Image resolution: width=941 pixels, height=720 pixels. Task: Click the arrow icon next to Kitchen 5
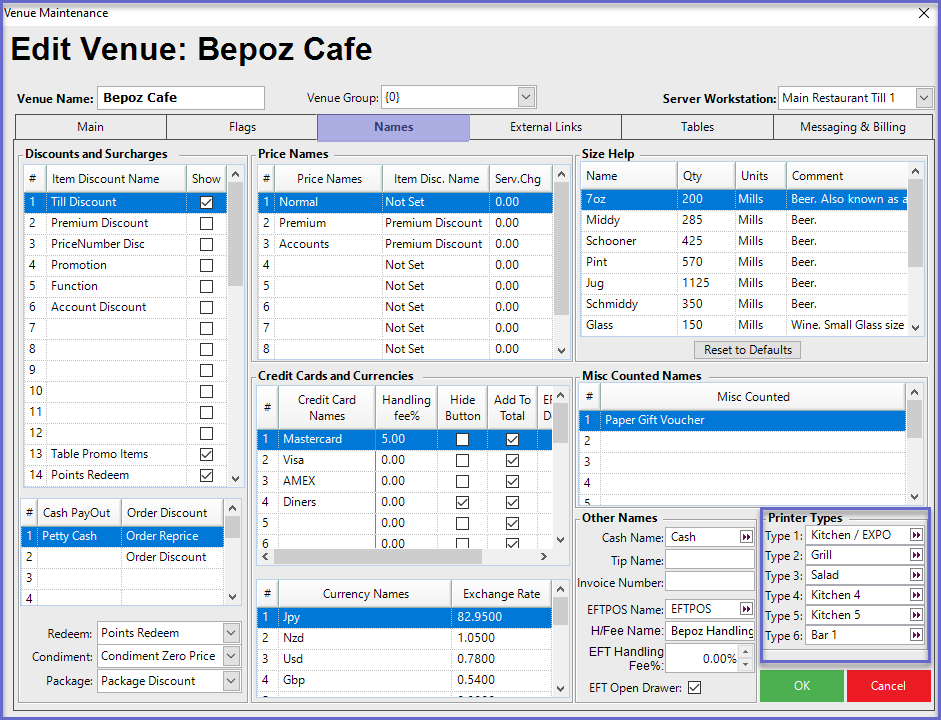[x=916, y=615]
